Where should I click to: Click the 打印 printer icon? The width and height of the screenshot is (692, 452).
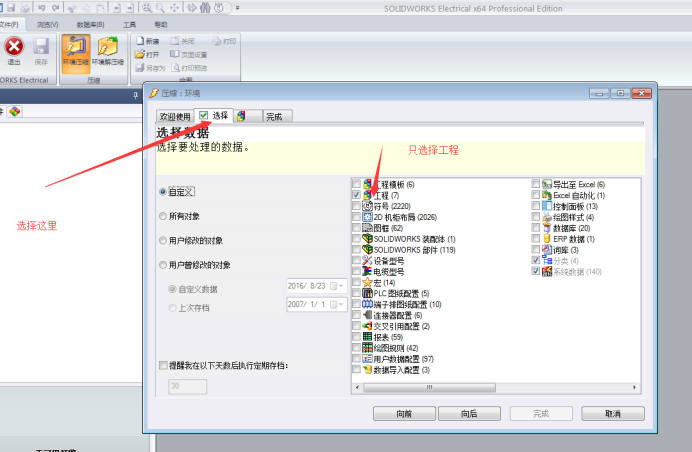pyautogui.click(x=217, y=41)
